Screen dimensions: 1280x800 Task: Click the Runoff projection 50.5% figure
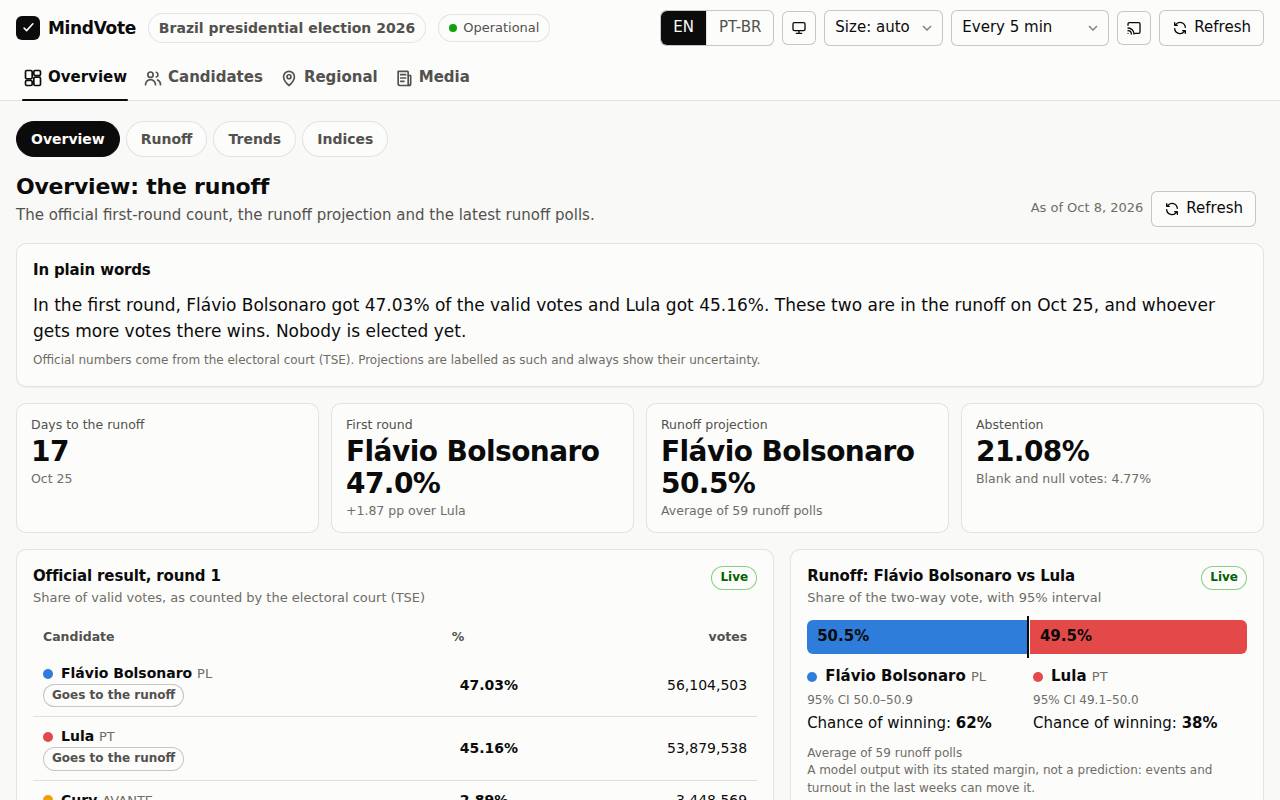click(708, 483)
